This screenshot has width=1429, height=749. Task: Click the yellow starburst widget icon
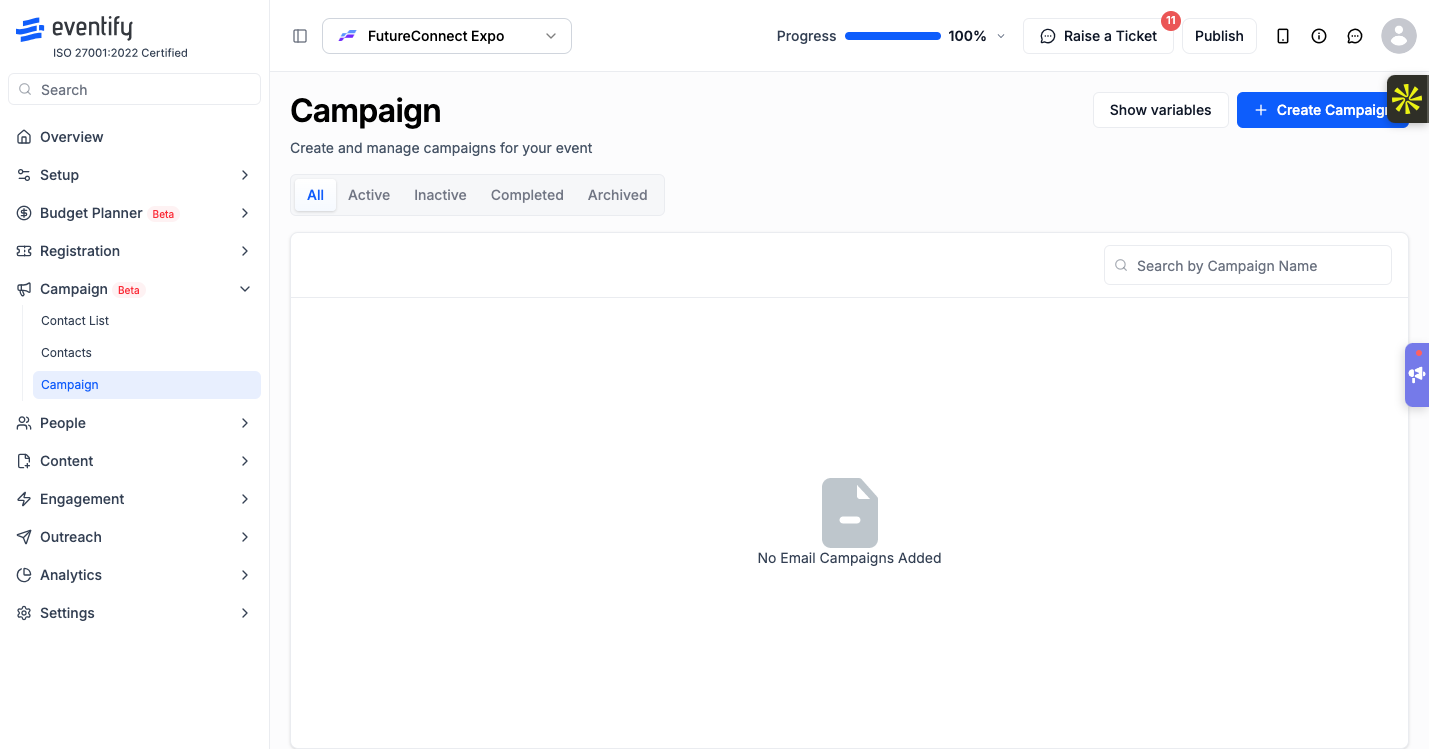pyautogui.click(x=1407, y=99)
